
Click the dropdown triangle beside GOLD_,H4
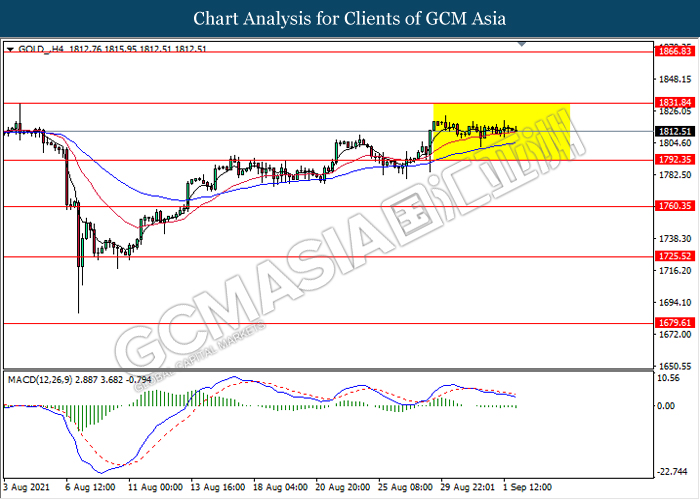[x=10, y=49]
